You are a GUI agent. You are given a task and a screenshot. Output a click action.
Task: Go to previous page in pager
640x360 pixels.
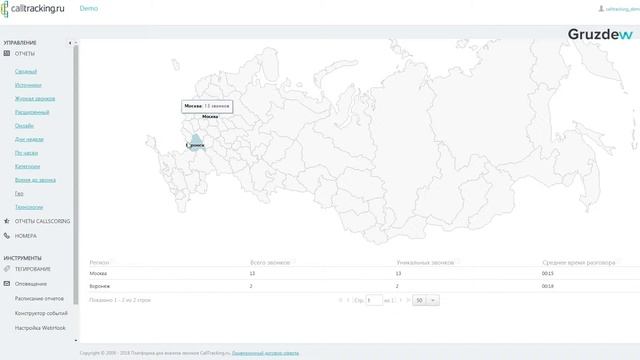(348, 300)
